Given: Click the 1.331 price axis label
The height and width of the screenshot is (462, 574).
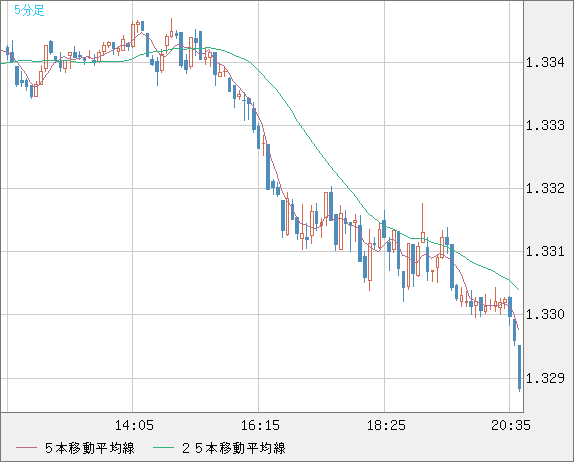Looking at the screenshot, I should pyautogui.click(x=545, y=252).
